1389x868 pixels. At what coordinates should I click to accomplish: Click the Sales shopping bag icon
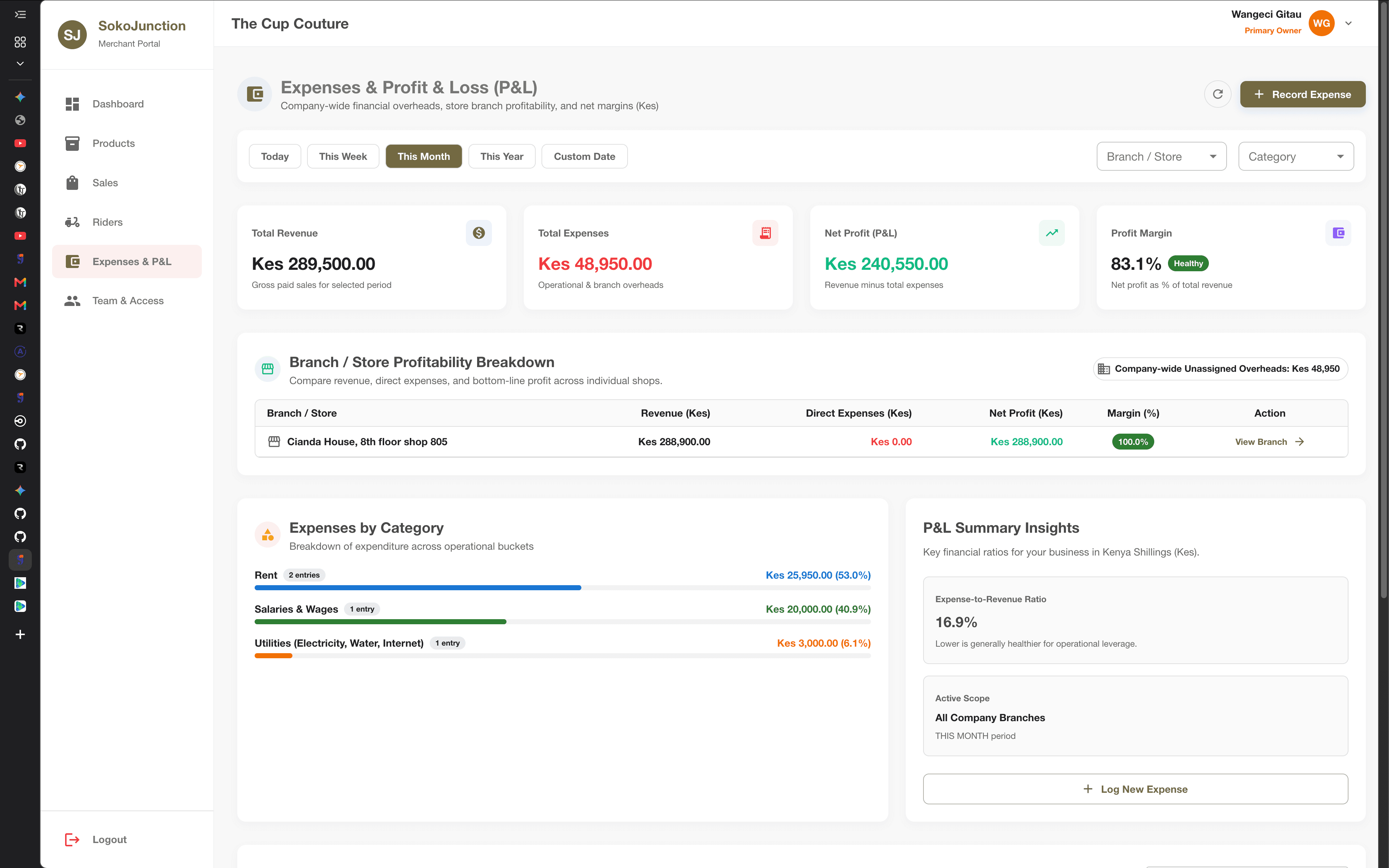pos(72,183)
